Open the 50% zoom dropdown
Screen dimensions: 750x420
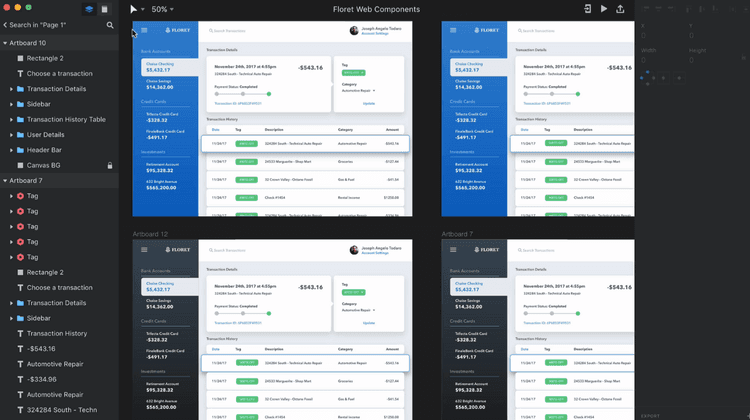tap(161, 9)
